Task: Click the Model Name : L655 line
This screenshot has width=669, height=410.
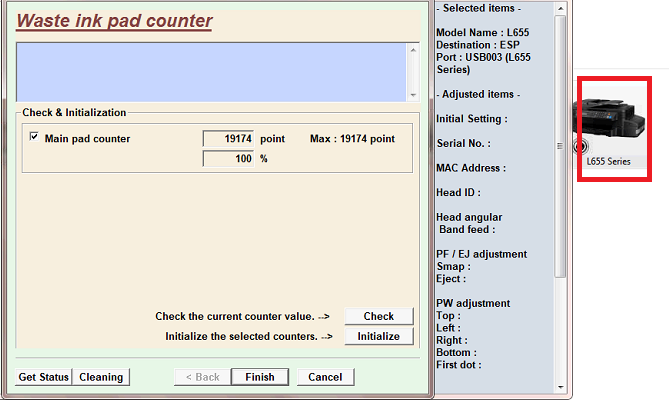Action: (482, 33)
